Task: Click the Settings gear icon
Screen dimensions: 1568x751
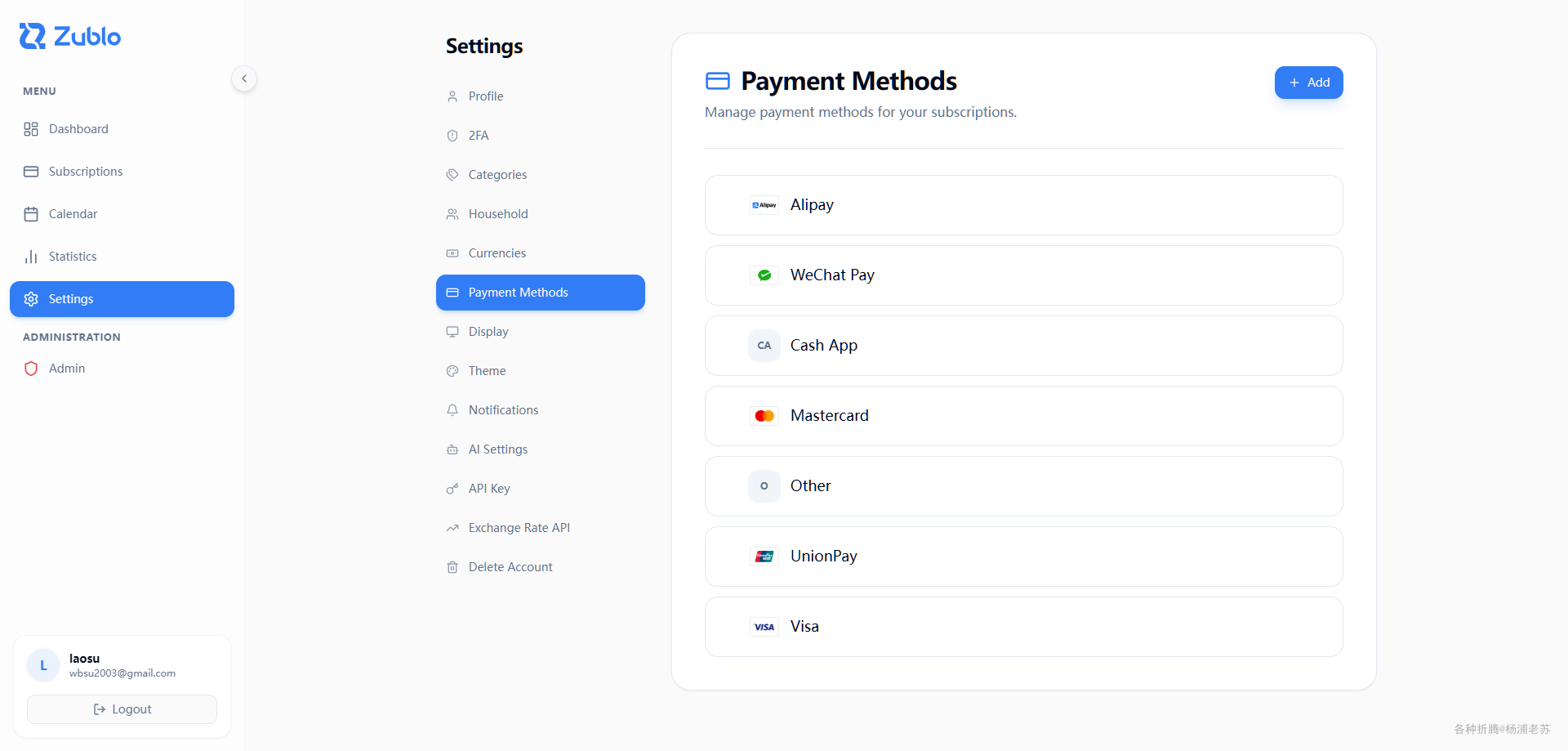Action: pos(31,299)
